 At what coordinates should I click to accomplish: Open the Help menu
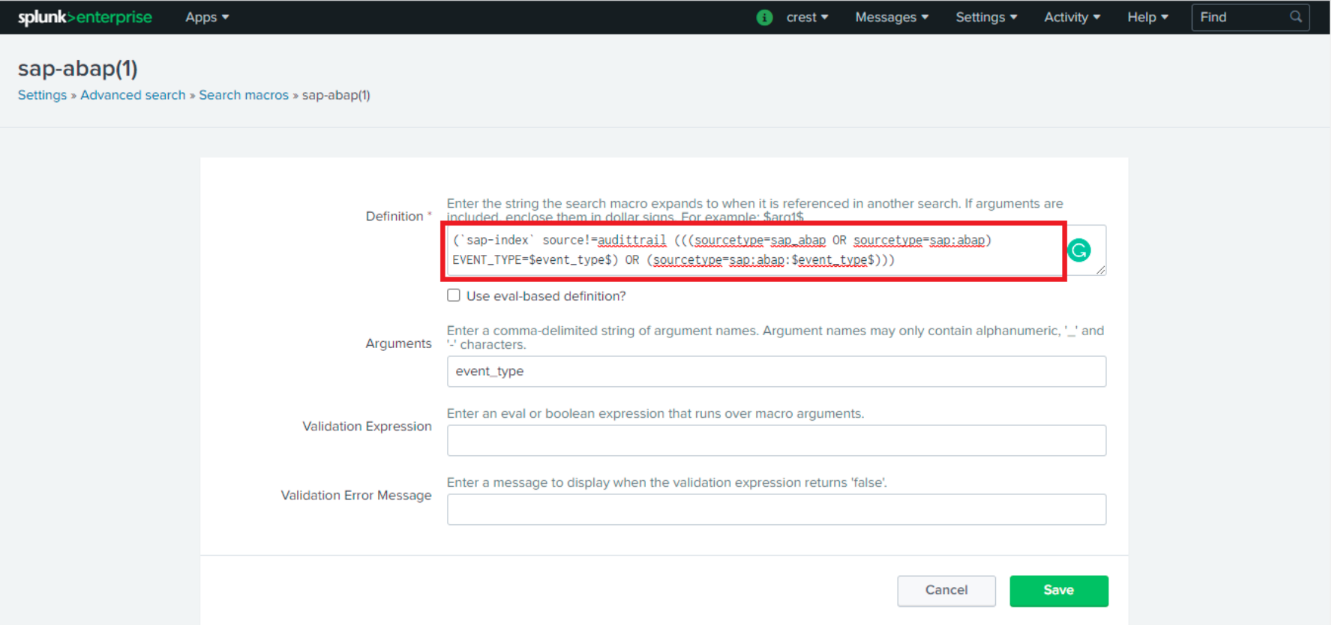tap(1147, 17)
